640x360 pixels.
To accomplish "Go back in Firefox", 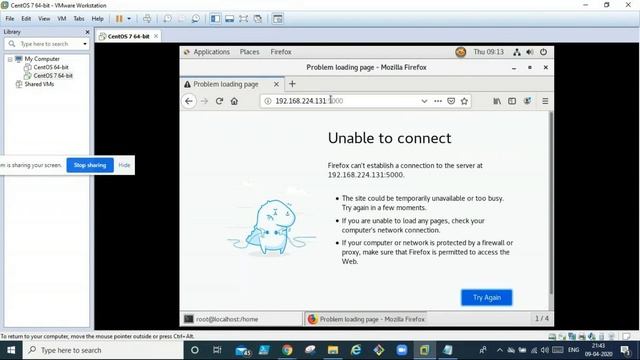I will click(x=189, y=101).
